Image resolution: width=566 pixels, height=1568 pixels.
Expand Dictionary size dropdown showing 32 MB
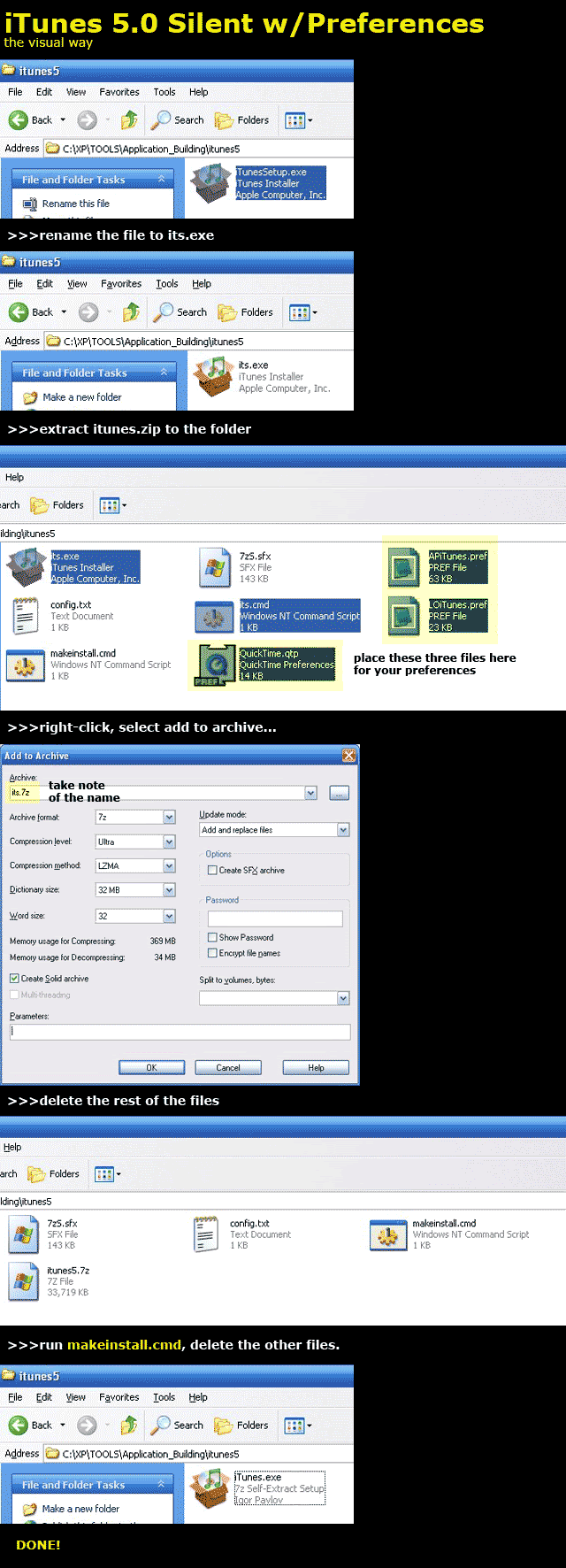(135, 889)
